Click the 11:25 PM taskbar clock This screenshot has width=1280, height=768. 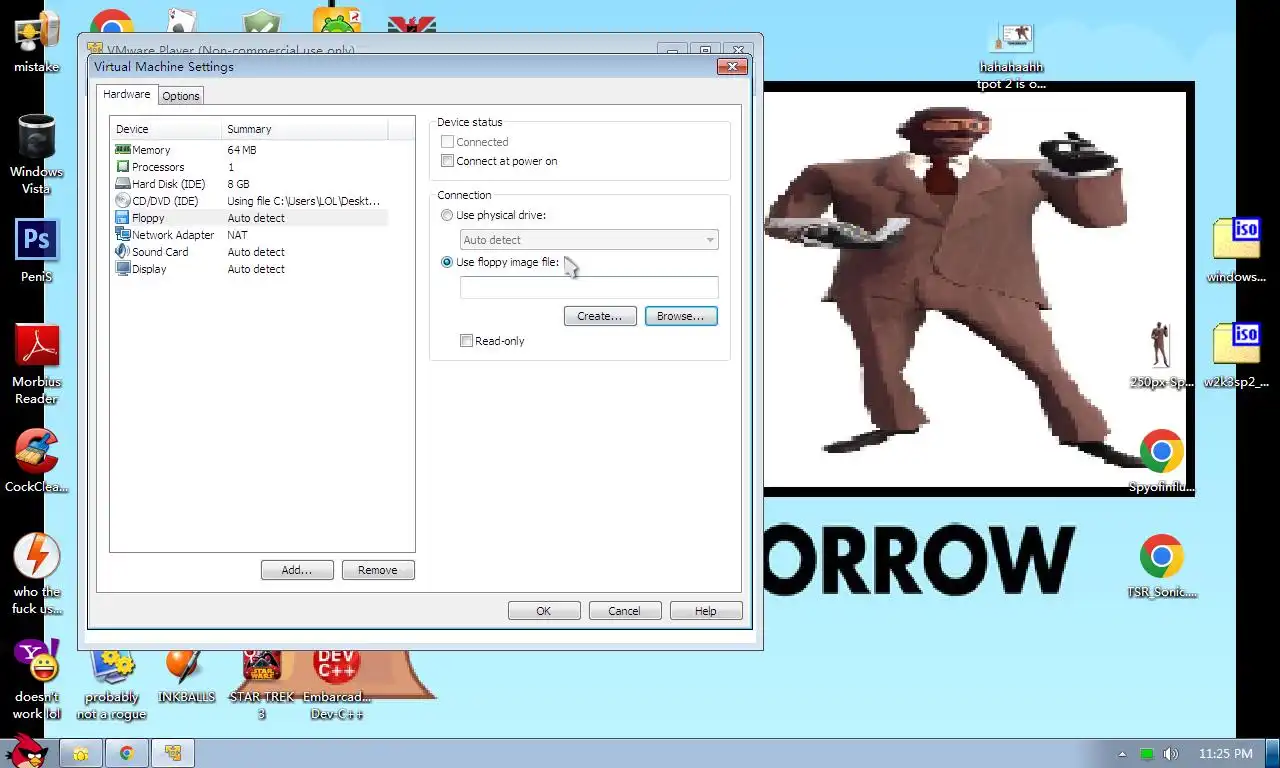[x=1225, y=754]
